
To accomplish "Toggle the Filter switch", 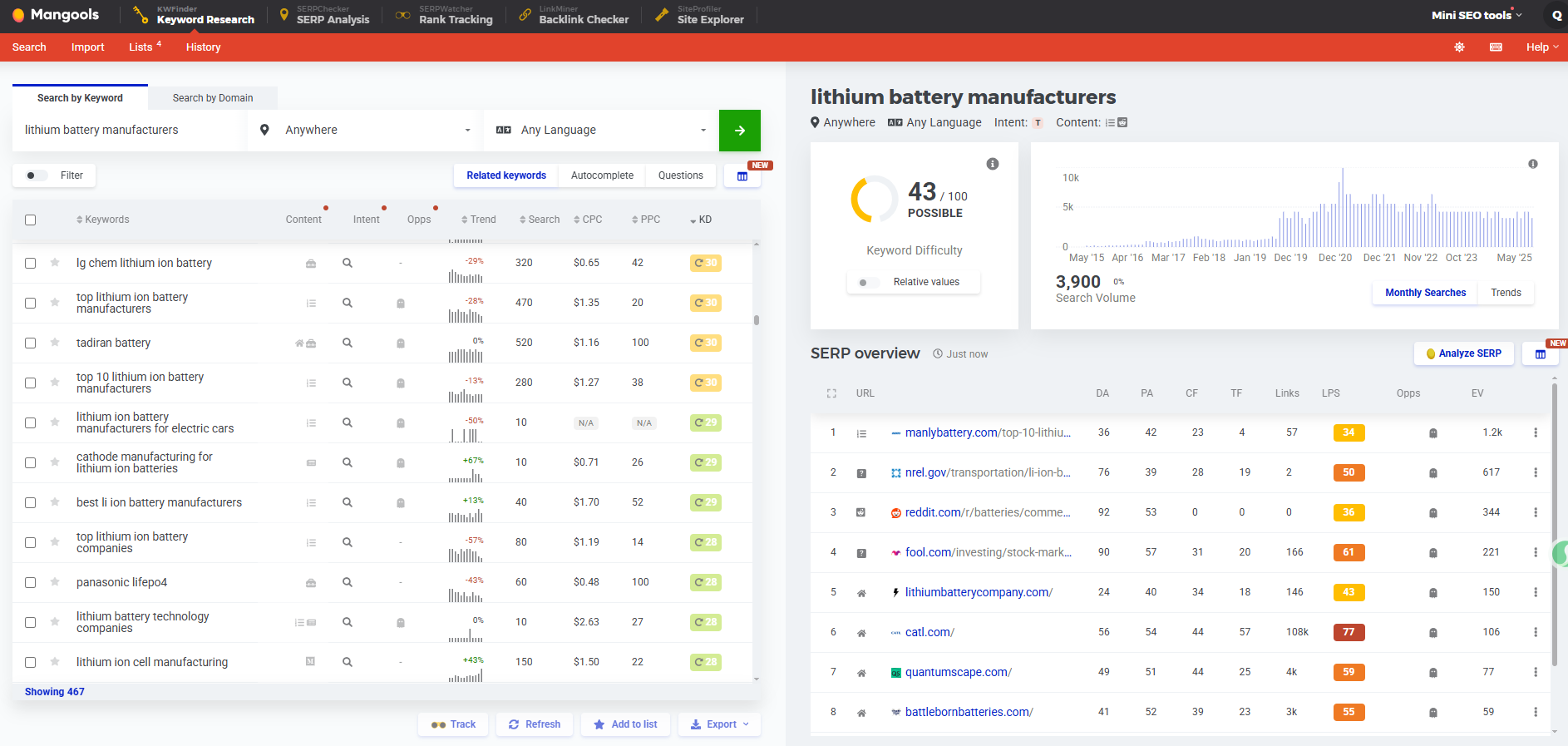I will (x=37, y=175).
